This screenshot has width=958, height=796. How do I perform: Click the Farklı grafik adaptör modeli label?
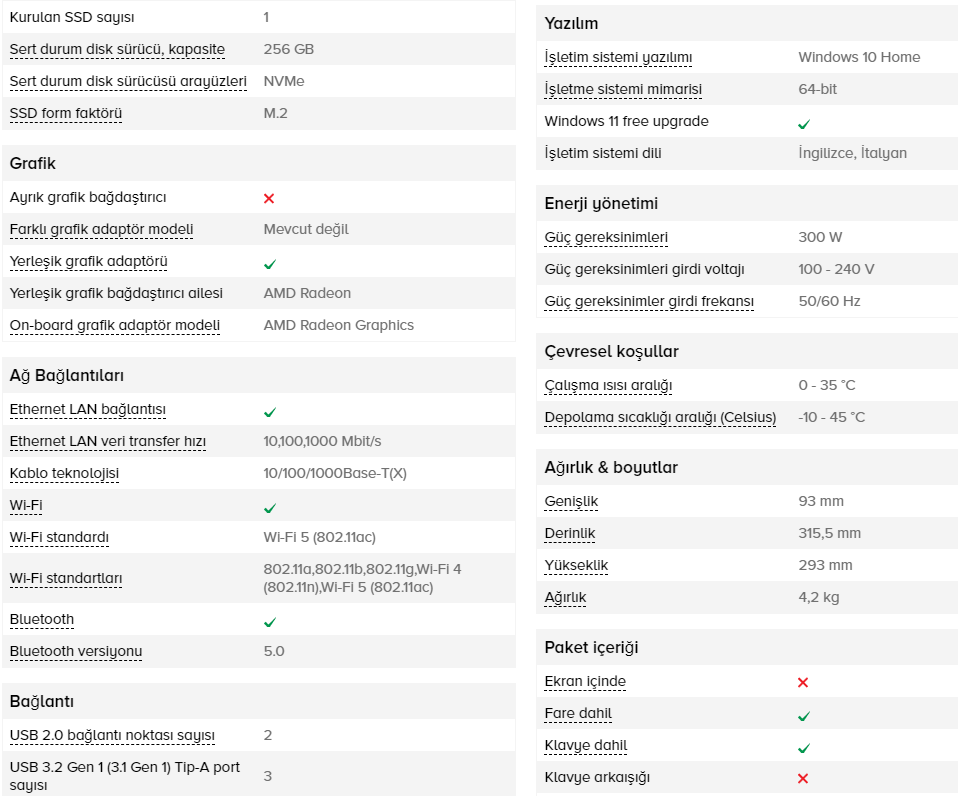click(101, 230)
